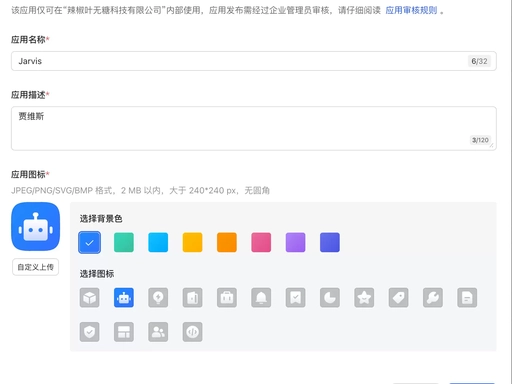Focus the 应用名称 field containing Jarvis
Screen dimensions: 512x384
click(254, 61)
